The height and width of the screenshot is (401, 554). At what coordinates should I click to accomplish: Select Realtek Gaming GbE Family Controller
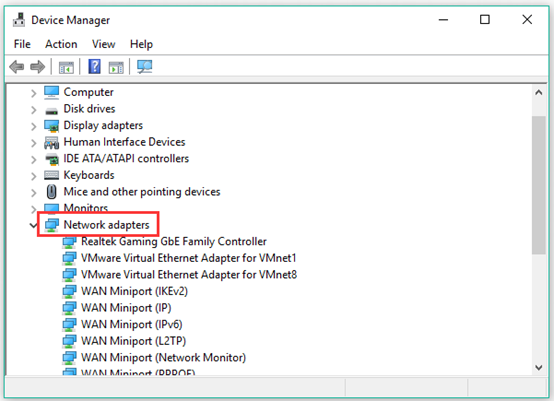click(x=174, y=242)
